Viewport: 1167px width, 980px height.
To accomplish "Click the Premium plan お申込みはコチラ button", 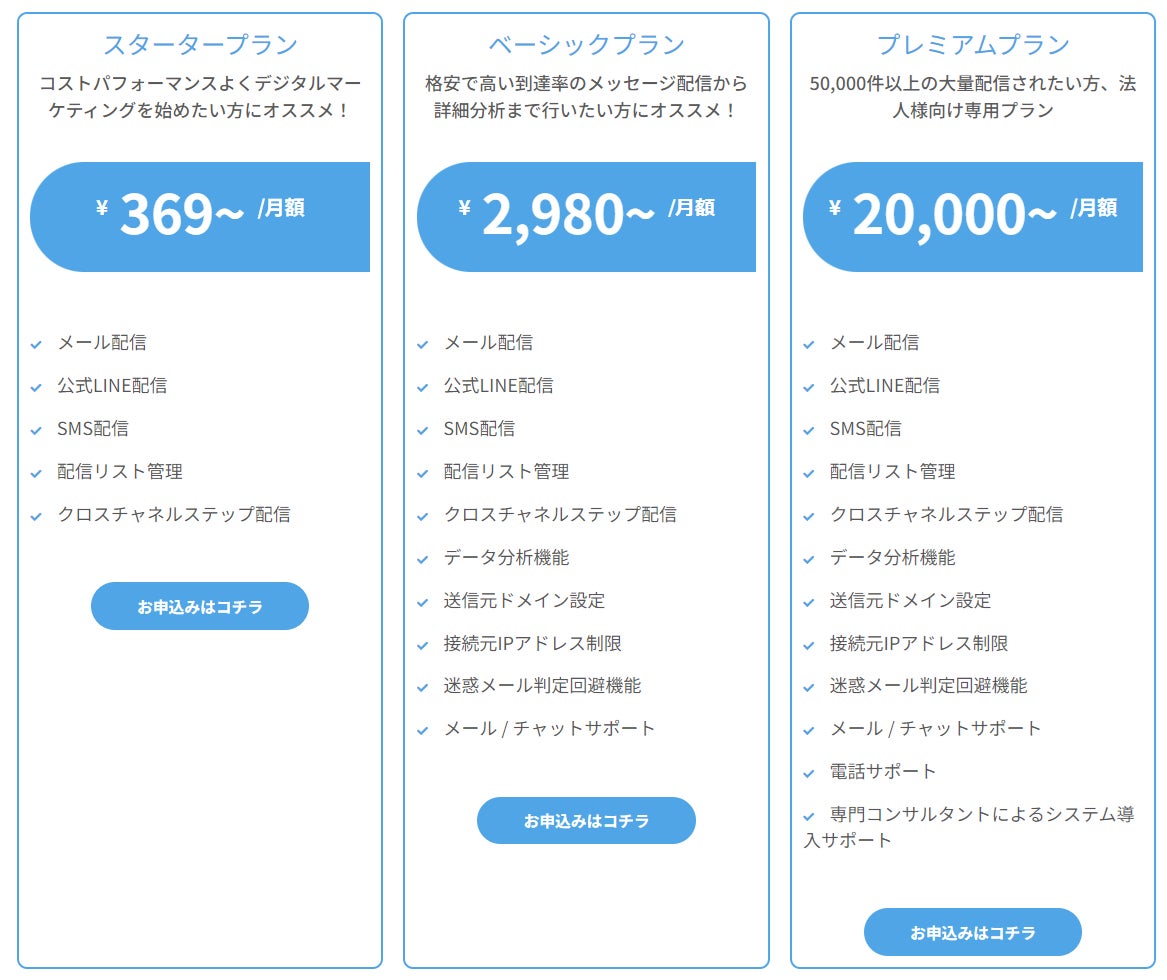I will click(972, 932).
